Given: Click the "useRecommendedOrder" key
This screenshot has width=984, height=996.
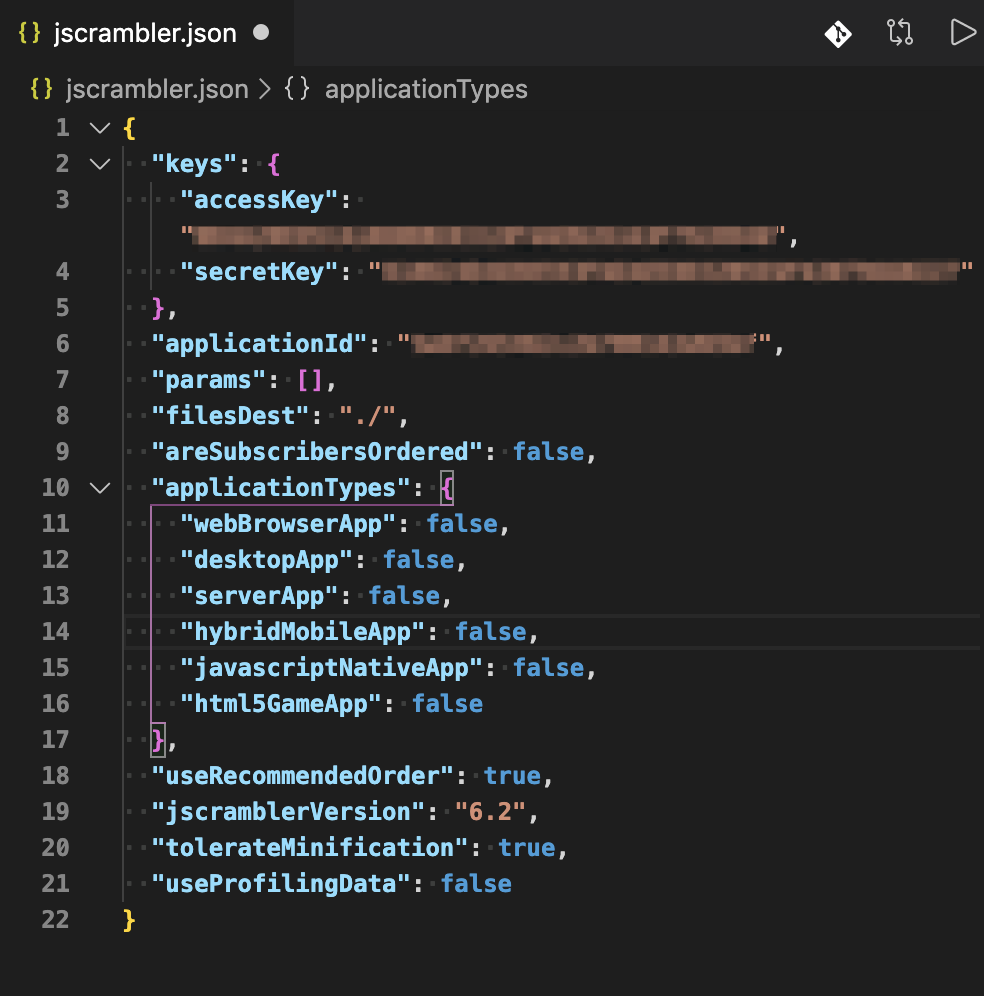Looking at the screenshot, I should tap(302, 776).
